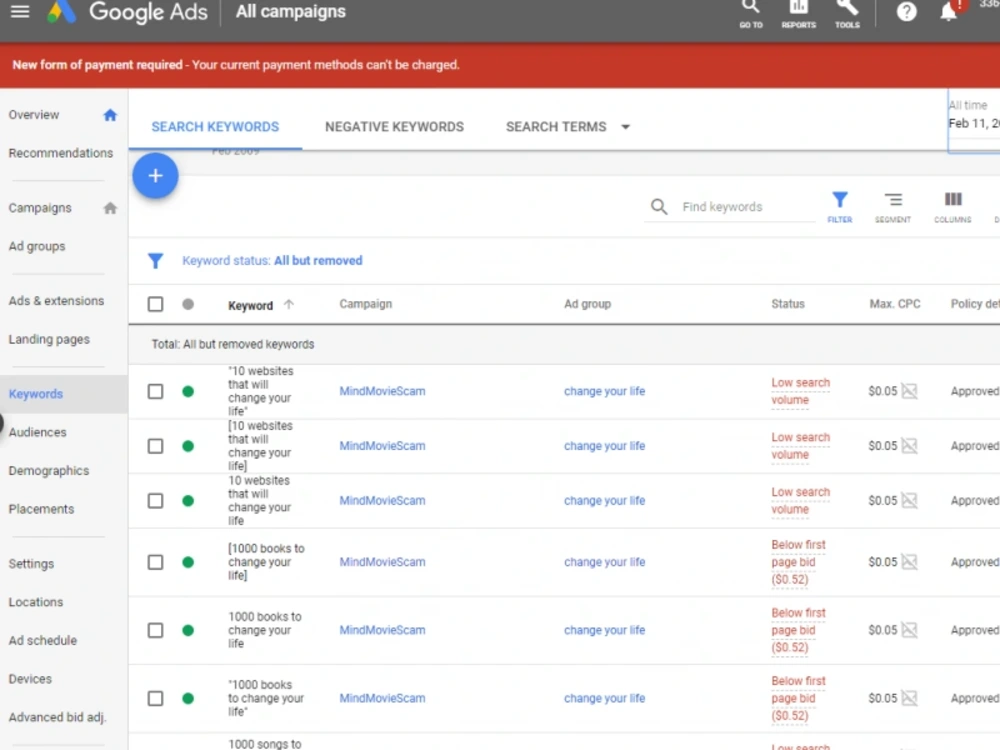This screenshot has width=1000, height=750.
Task: Click the home icon next to Overview
Action: coord(110,115)
